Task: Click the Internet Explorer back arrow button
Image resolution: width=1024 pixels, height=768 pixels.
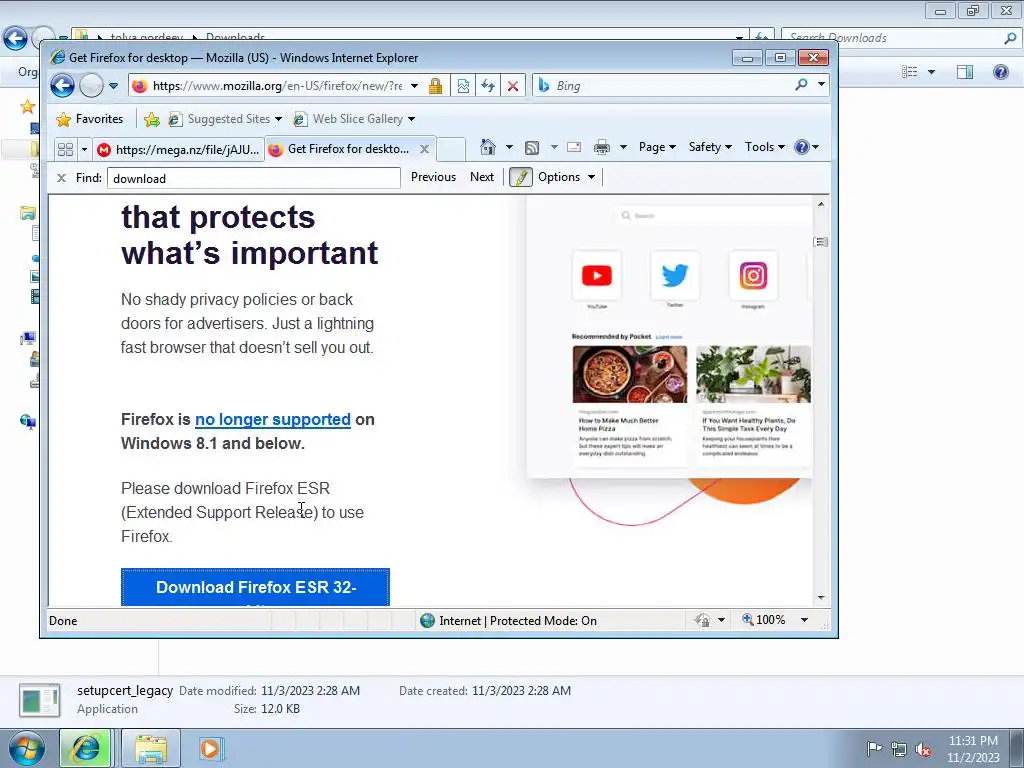Action: 62,86
